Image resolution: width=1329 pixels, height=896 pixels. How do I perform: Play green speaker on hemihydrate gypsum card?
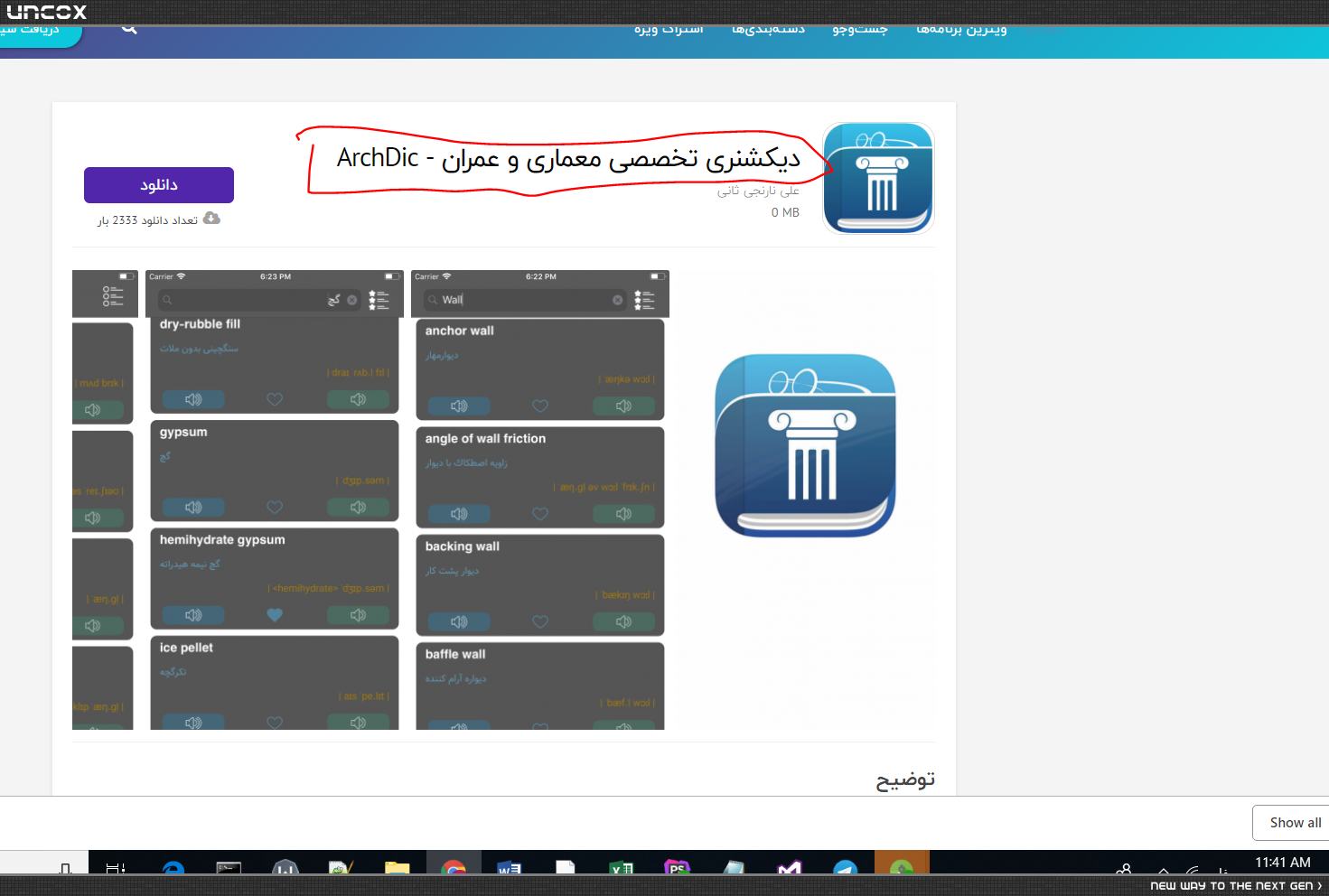[x=358, y=615]
